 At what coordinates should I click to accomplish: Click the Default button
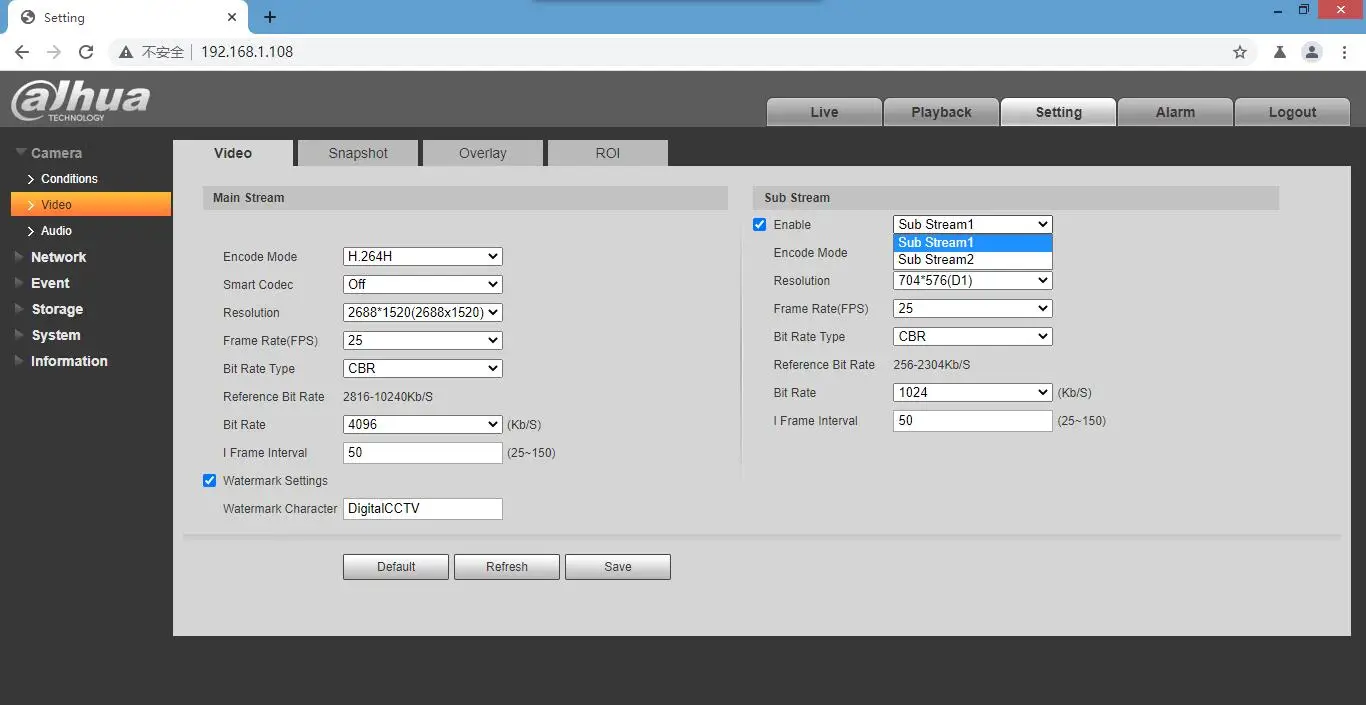396,567
